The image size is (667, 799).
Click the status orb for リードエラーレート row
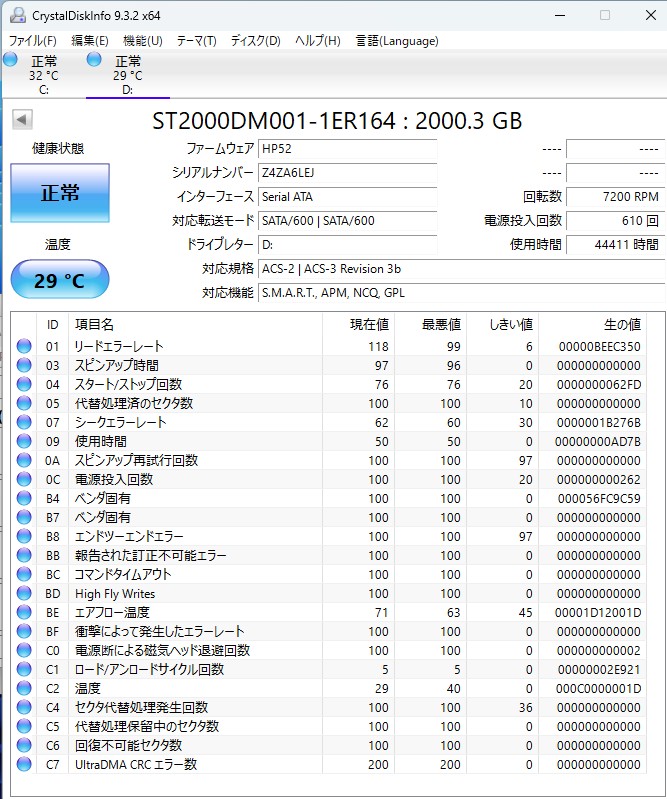24,347
